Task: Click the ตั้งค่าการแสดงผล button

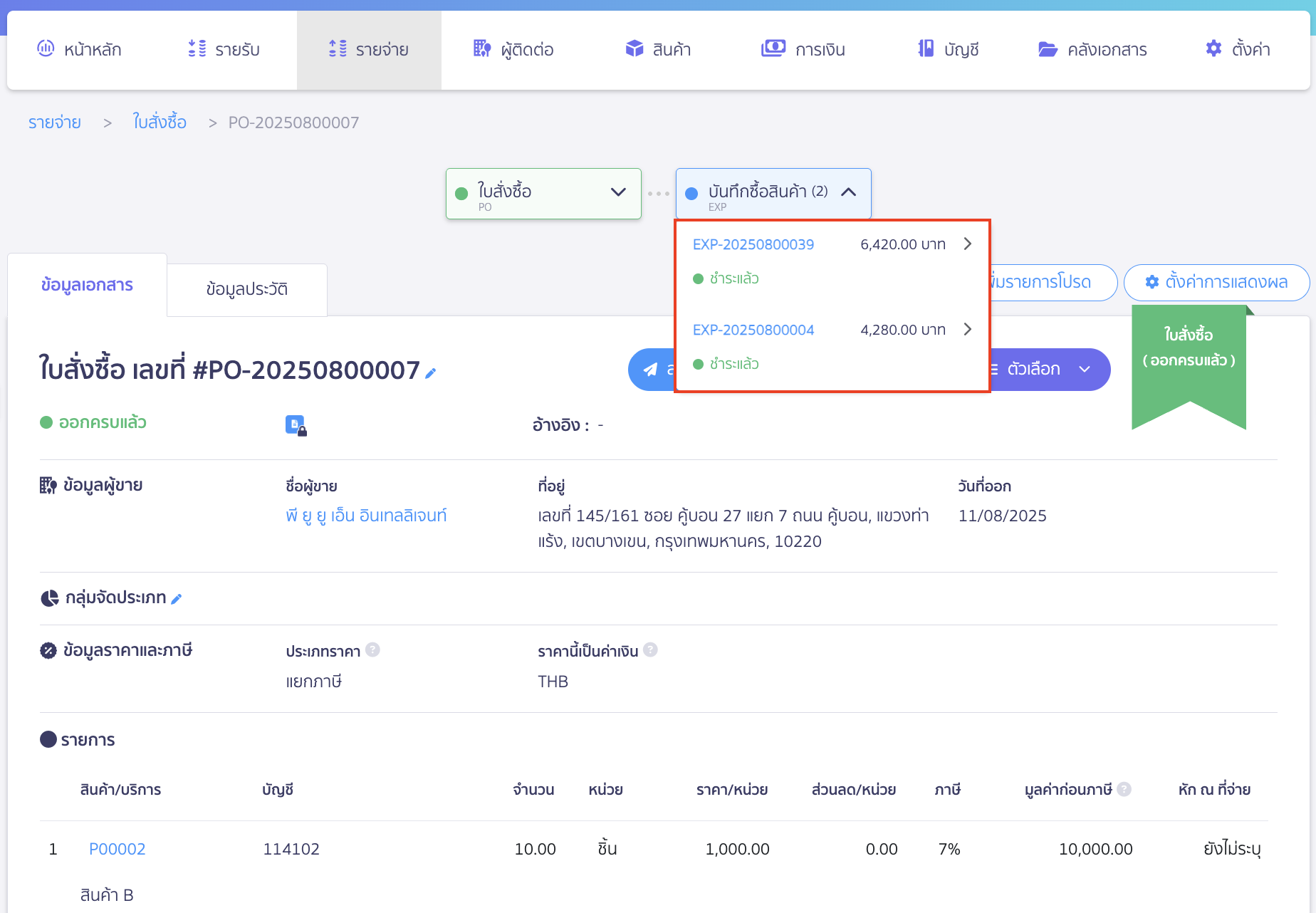Action: coord(1216,282)
